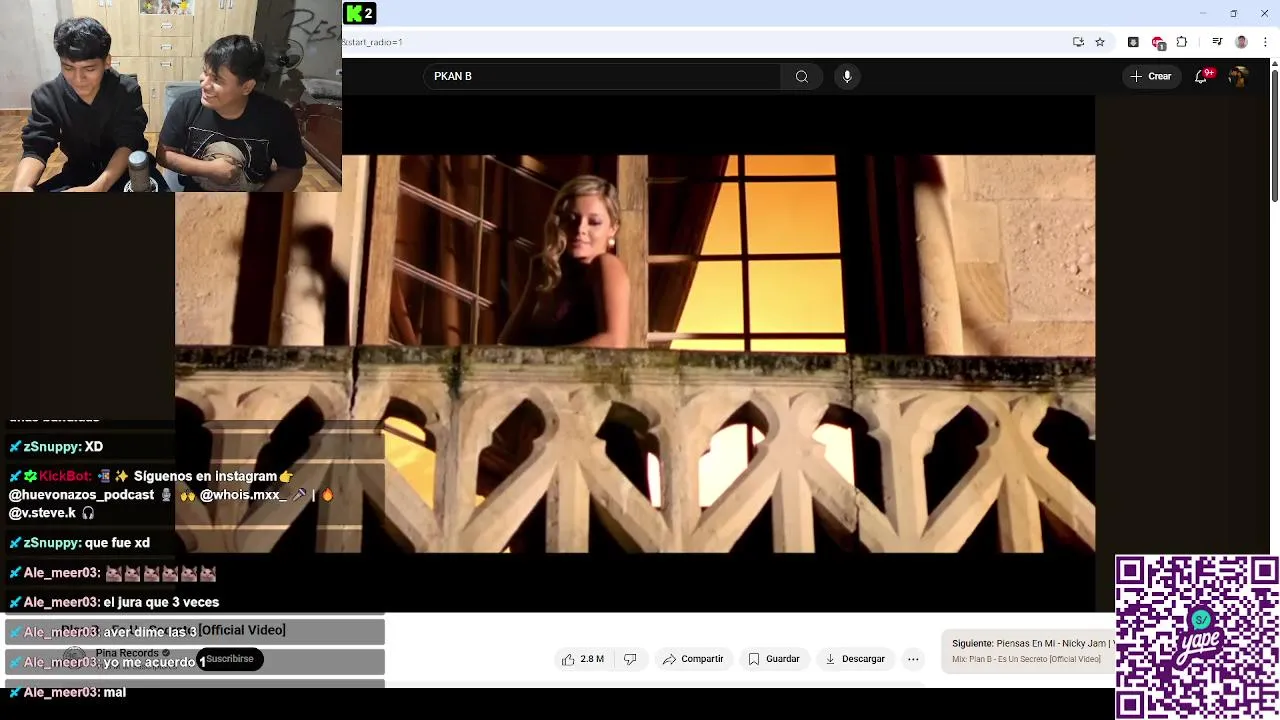Click the Yape QR code overlay
Image resolution: width=1280 pixels, height=720 pixels.
point(1197,638)
